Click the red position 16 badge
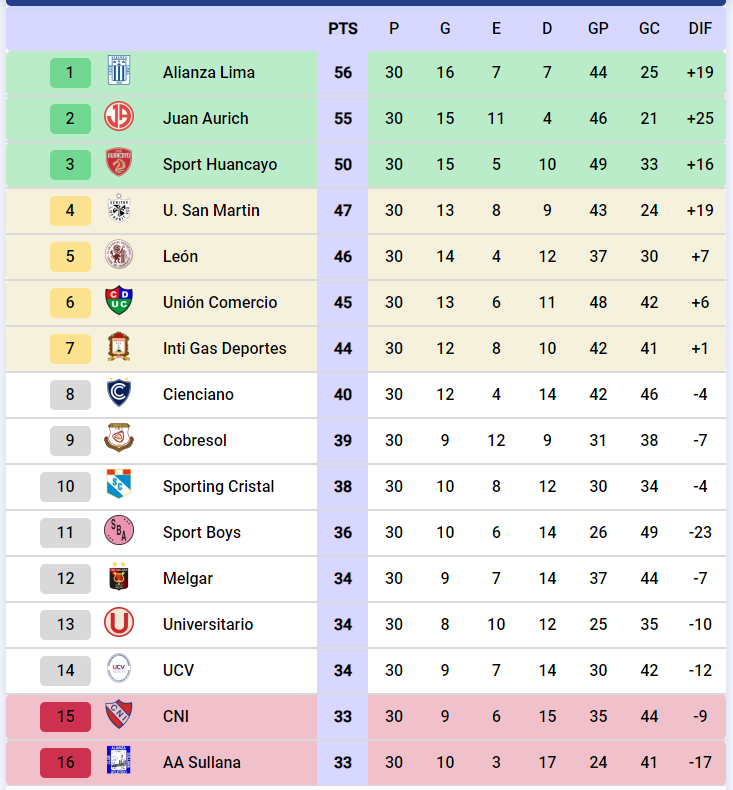This screenshot has width=733, height=790. [x=65, y=762]
